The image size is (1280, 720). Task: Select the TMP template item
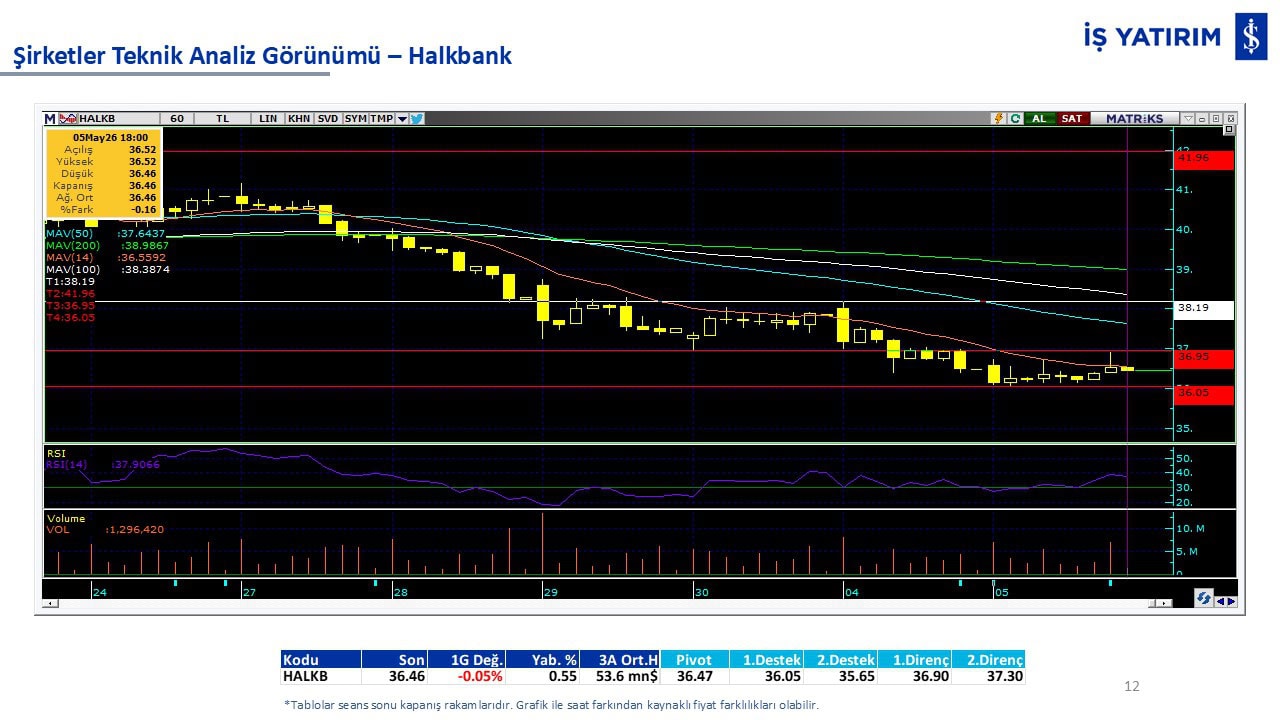[x=382, y=118]
